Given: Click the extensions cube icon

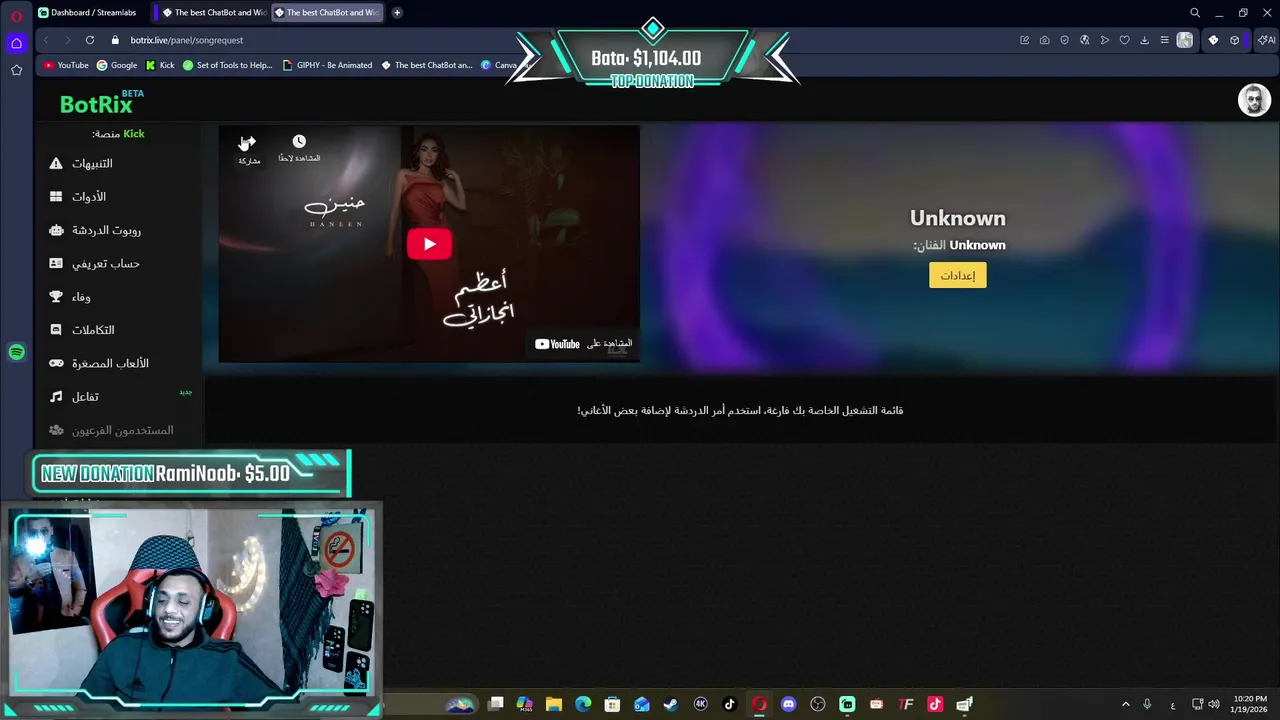Looking at the screenshot, I should (x=1235, y=40).
